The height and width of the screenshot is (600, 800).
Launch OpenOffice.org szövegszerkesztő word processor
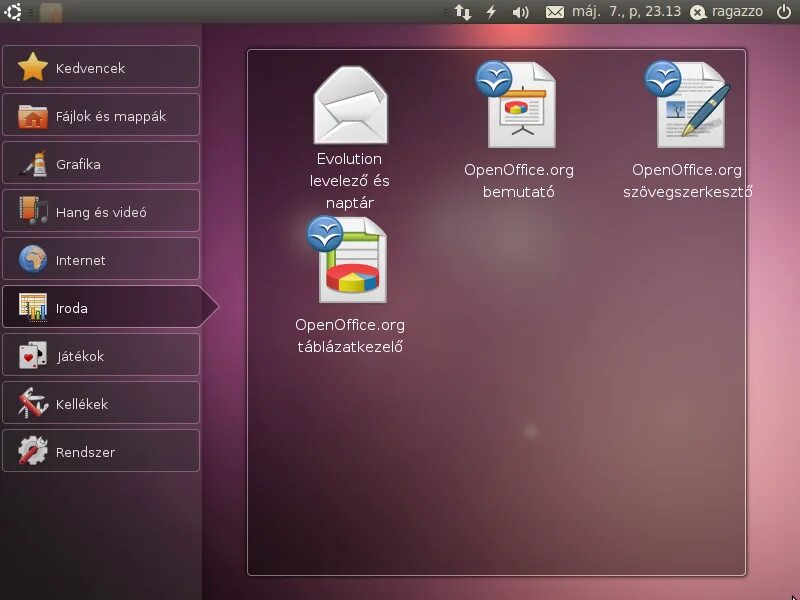[687, 130]
